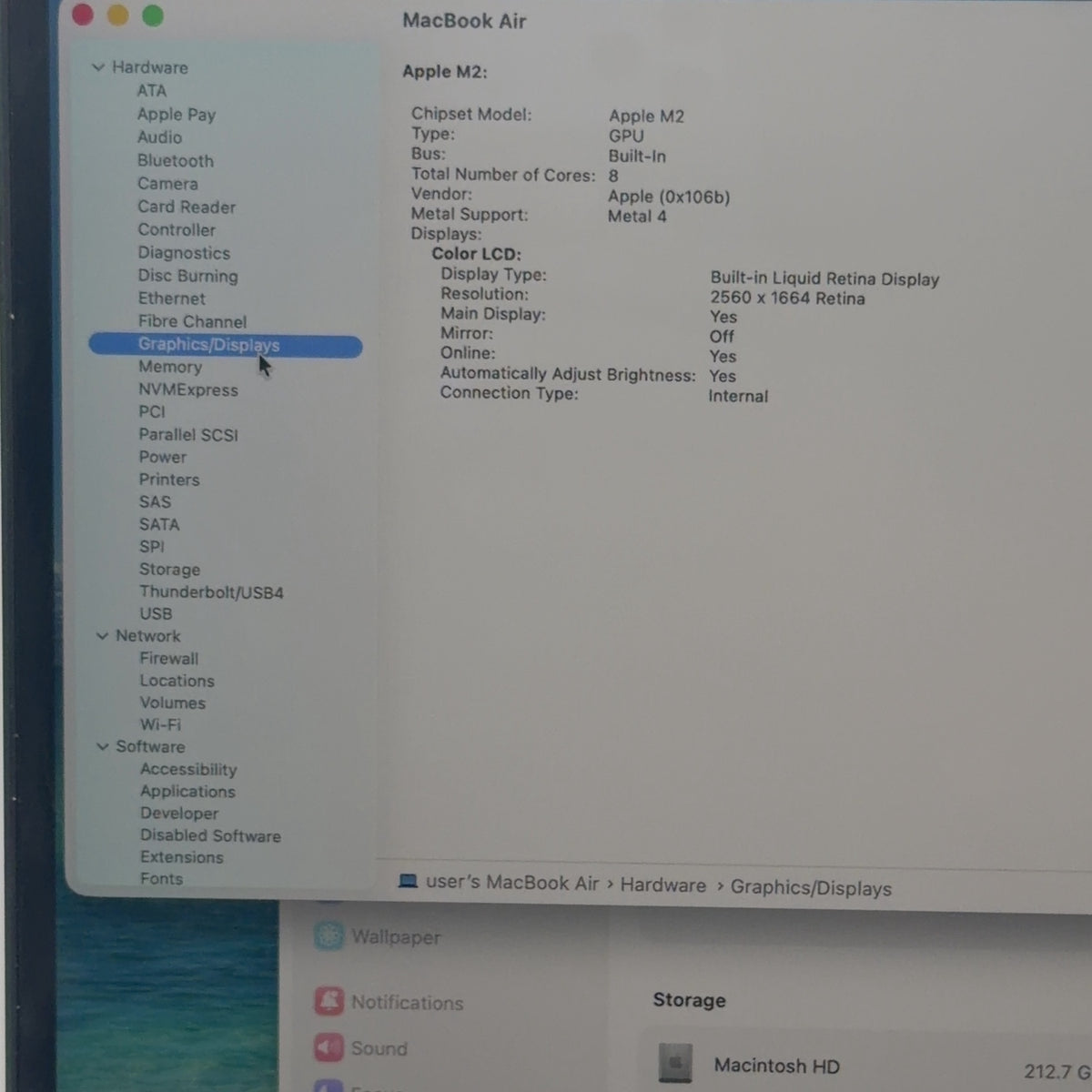Show Ethernet hardware details
The width and height of the screenshot is (1092, 1092).
pyautogui.click(x=172, y=298)
